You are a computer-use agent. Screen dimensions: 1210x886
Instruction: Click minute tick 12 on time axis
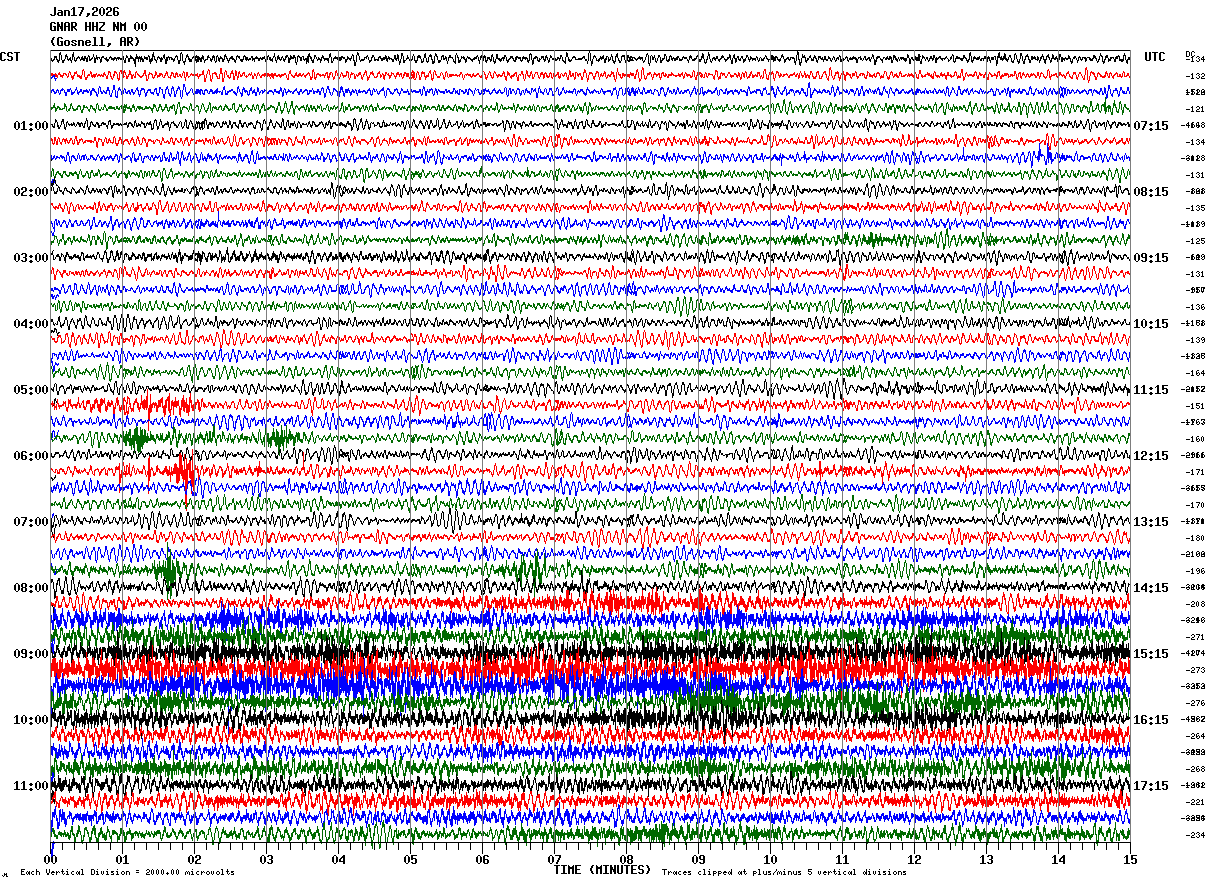coord(915,859)
